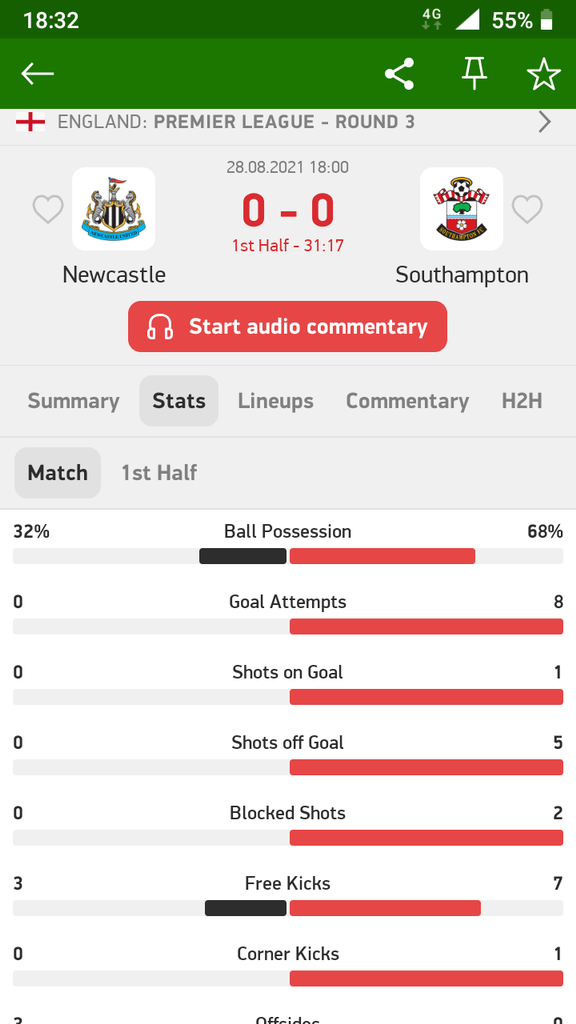Start audio commentary
This screenshot has width=576, height=1024.
tap(287, 327)
